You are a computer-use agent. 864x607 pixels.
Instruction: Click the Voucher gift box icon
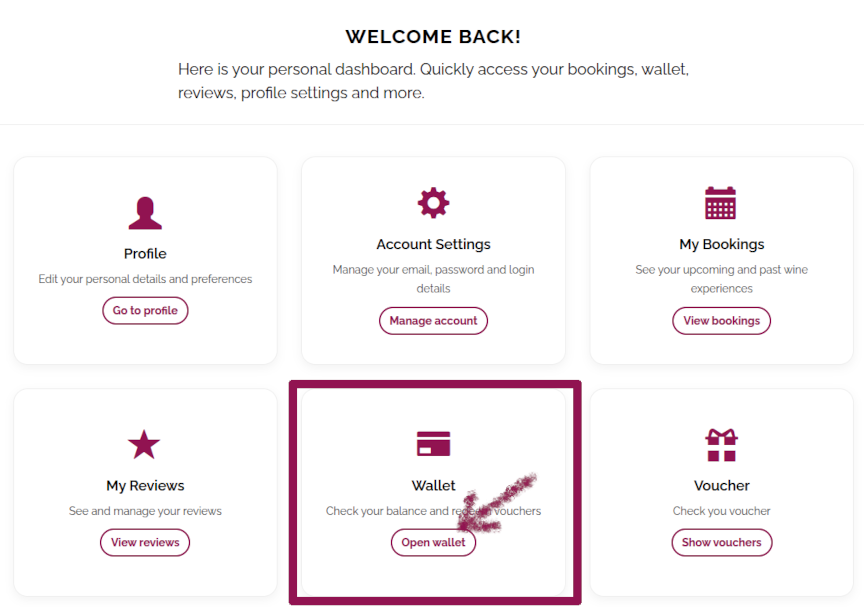(x=721, y=444)
